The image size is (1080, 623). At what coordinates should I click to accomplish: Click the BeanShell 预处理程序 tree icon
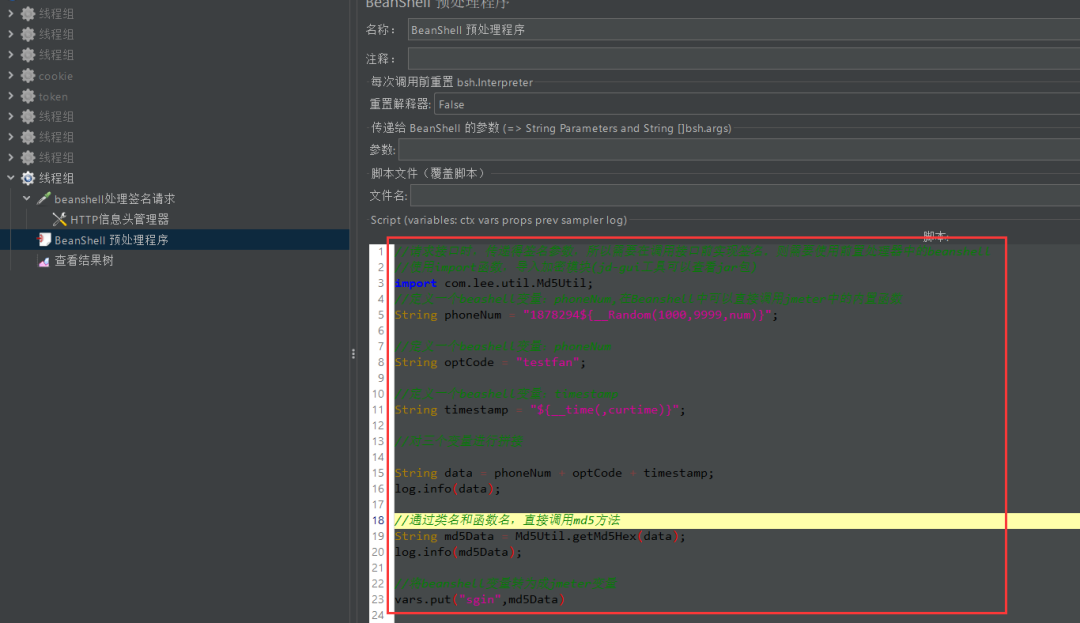pyautogui.click(x=44, y=240)
